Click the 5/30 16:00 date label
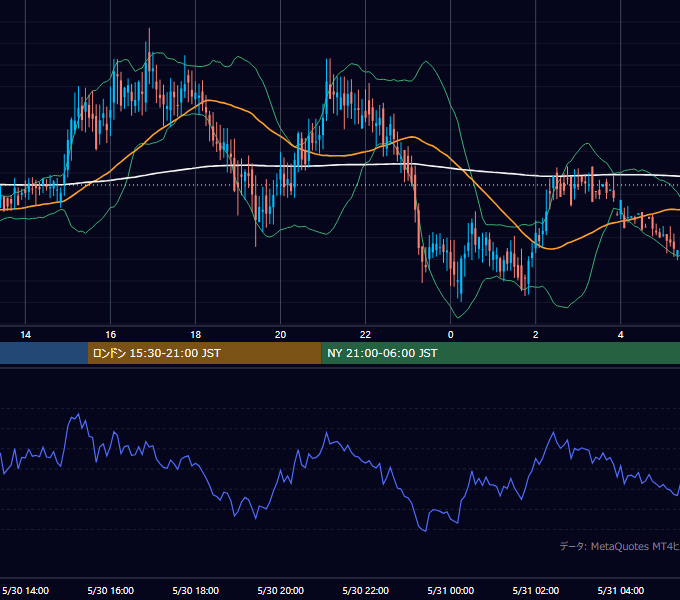The image size is (680, 600). [111, 590]
